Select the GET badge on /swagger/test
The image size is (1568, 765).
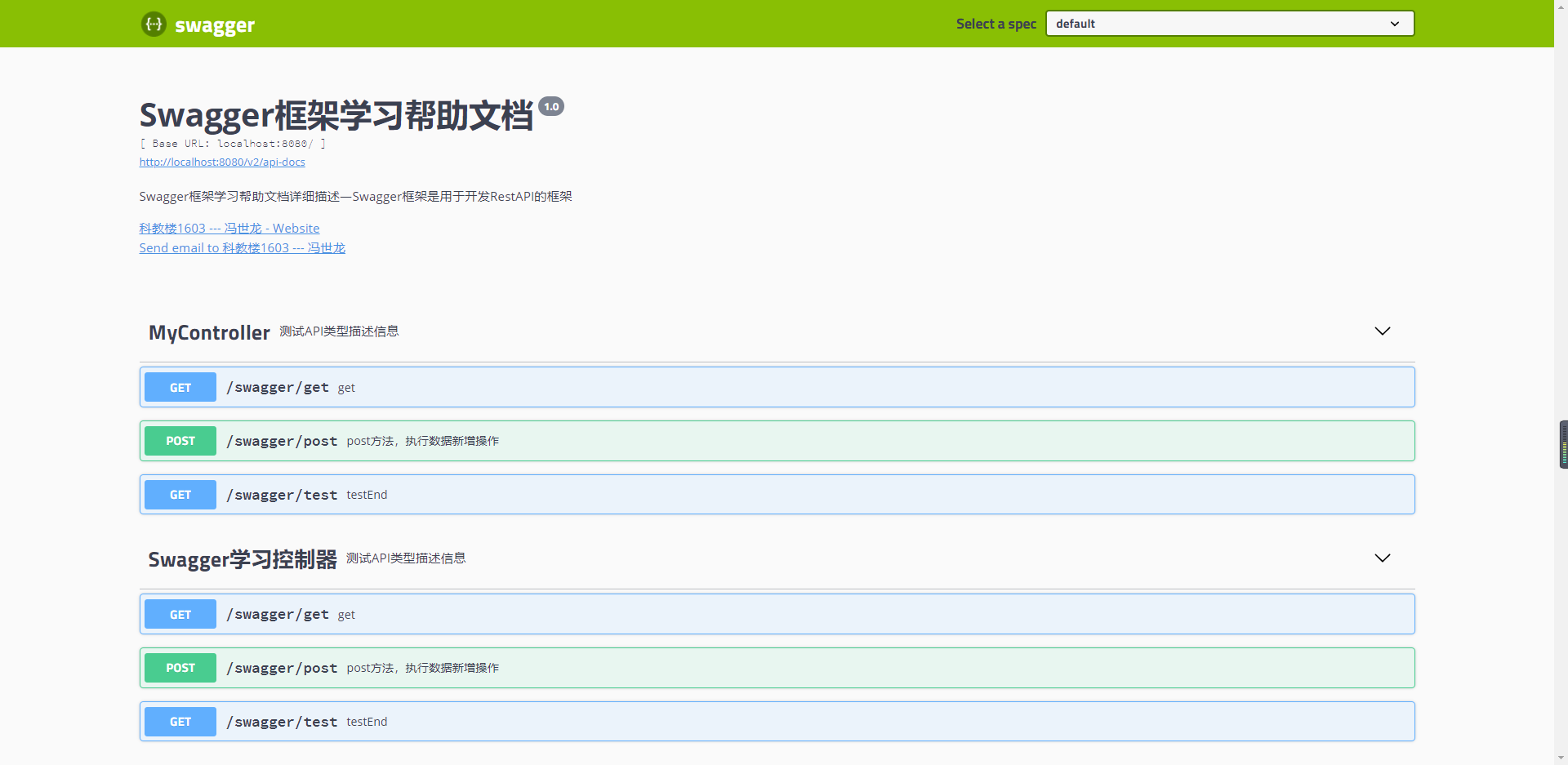[x=180, y=494]
